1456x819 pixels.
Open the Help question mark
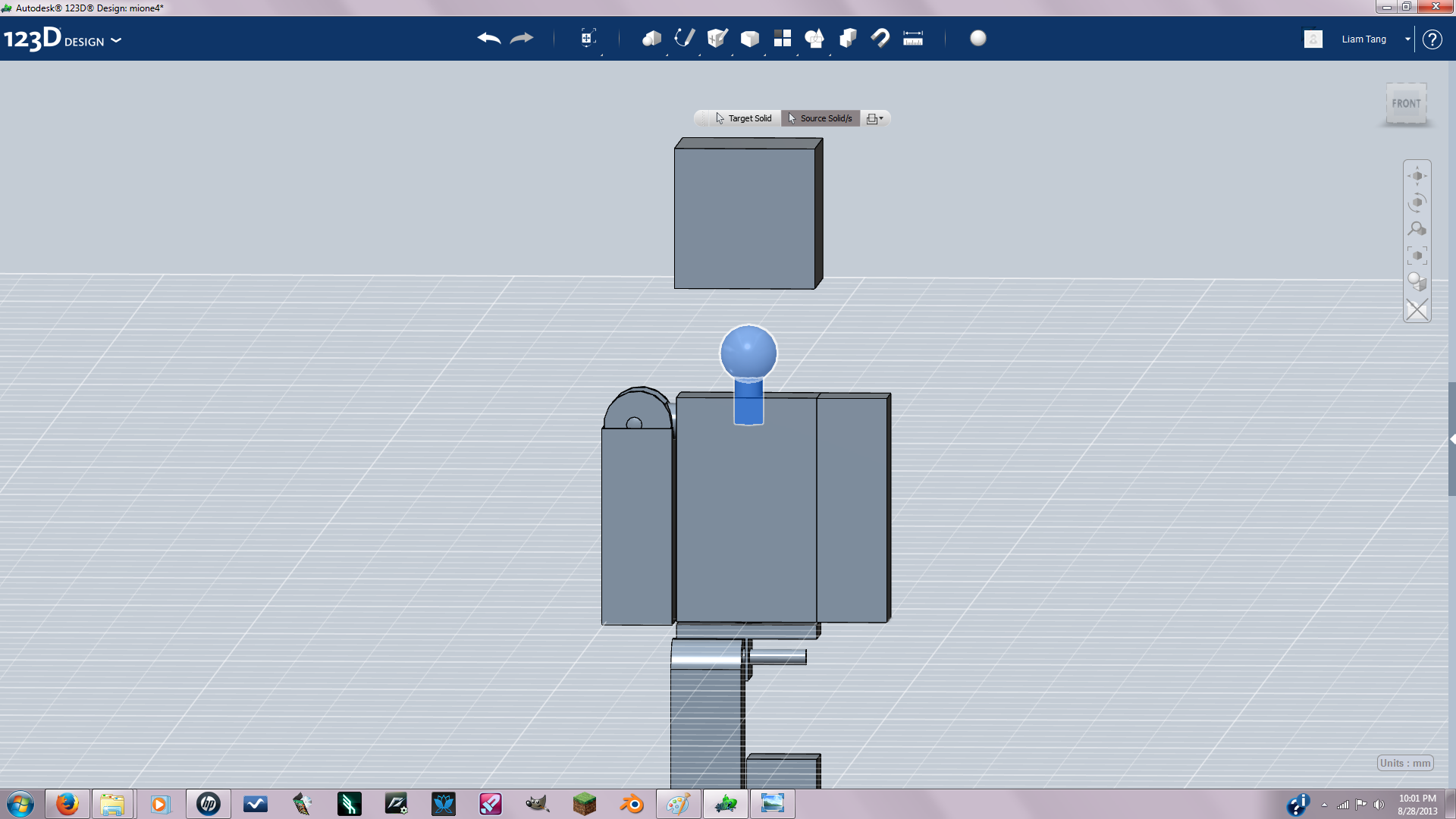tap(1432, 39)
